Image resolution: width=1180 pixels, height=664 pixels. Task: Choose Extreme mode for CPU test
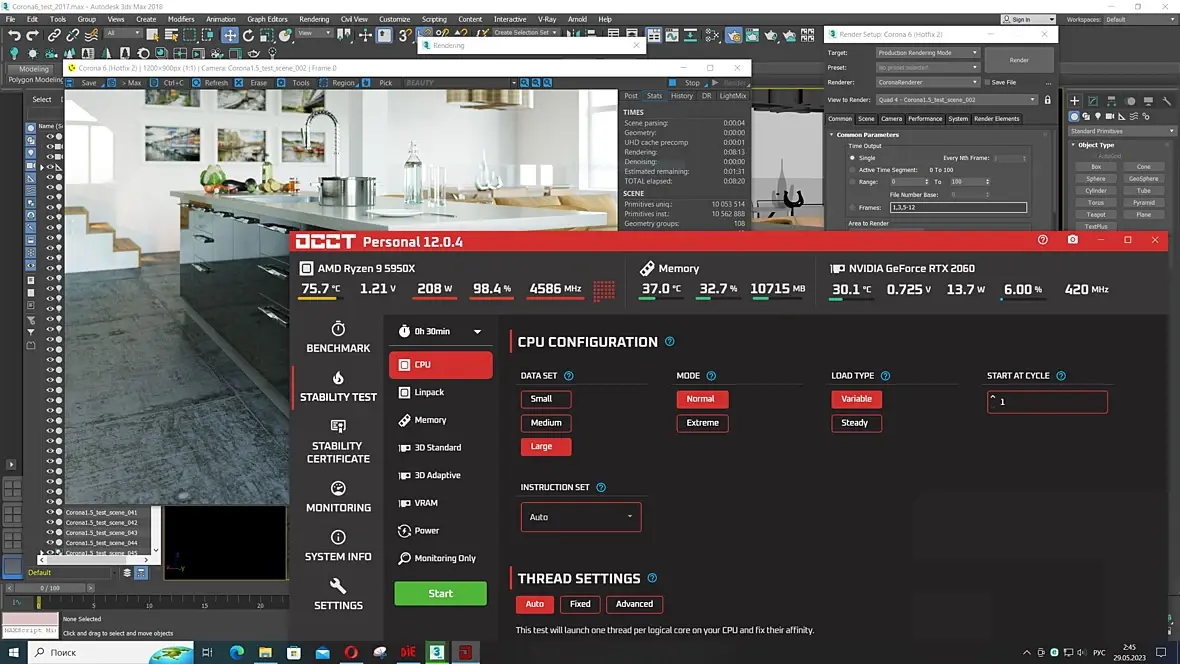(x=702, y=422)
